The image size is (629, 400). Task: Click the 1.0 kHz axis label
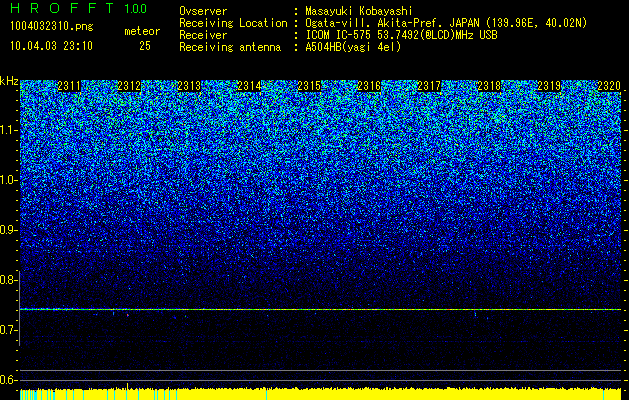pos(8,180)
